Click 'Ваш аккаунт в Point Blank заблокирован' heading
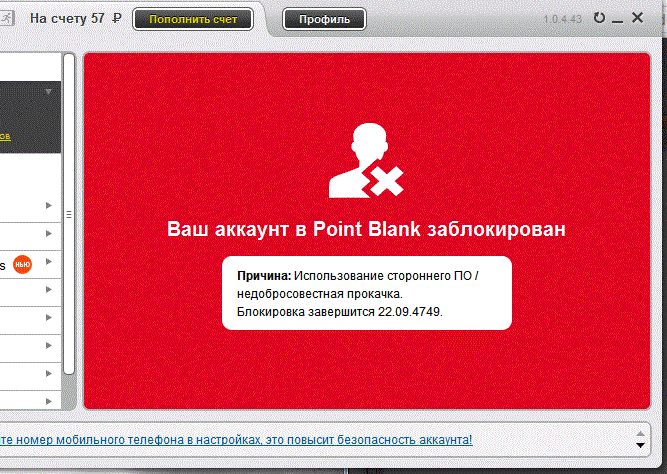This screenshot has height=474, width=667. coord(366,229)
